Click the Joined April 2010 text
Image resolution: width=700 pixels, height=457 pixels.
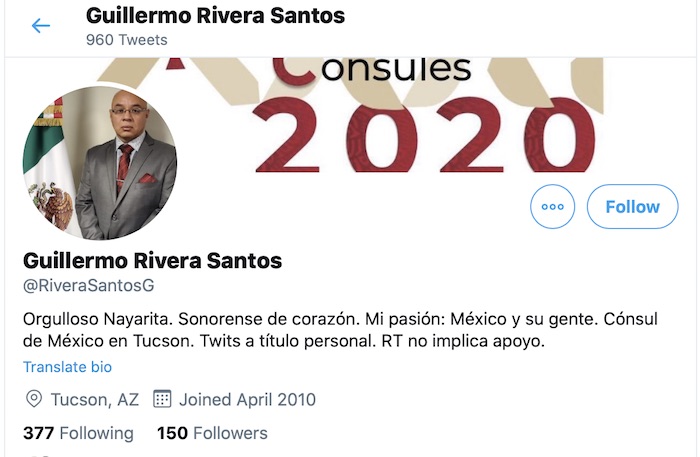coord(247,399)
